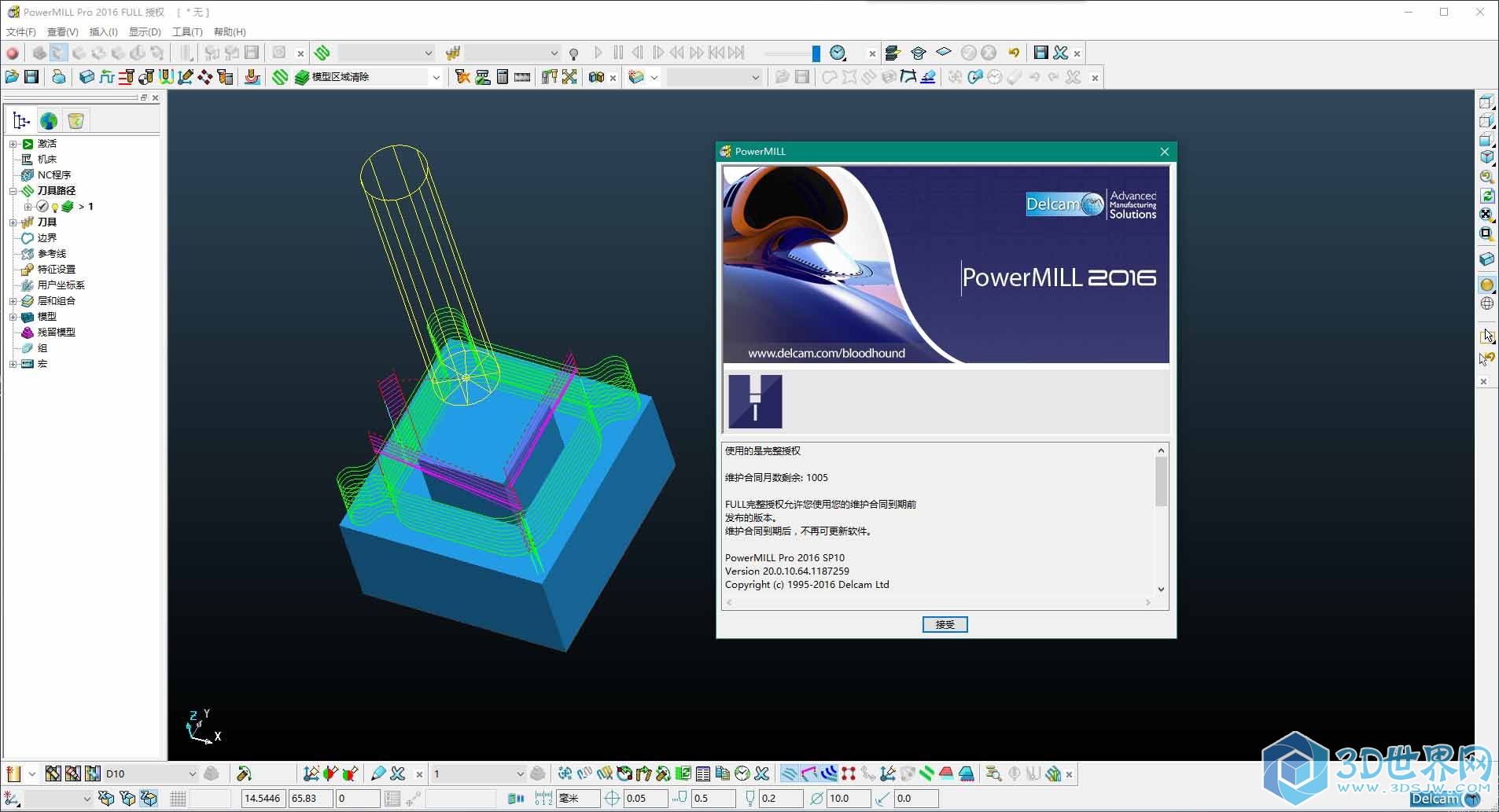
Task: Toggle the checkmark on toolpath 1
Action: (x=42, y=207)
